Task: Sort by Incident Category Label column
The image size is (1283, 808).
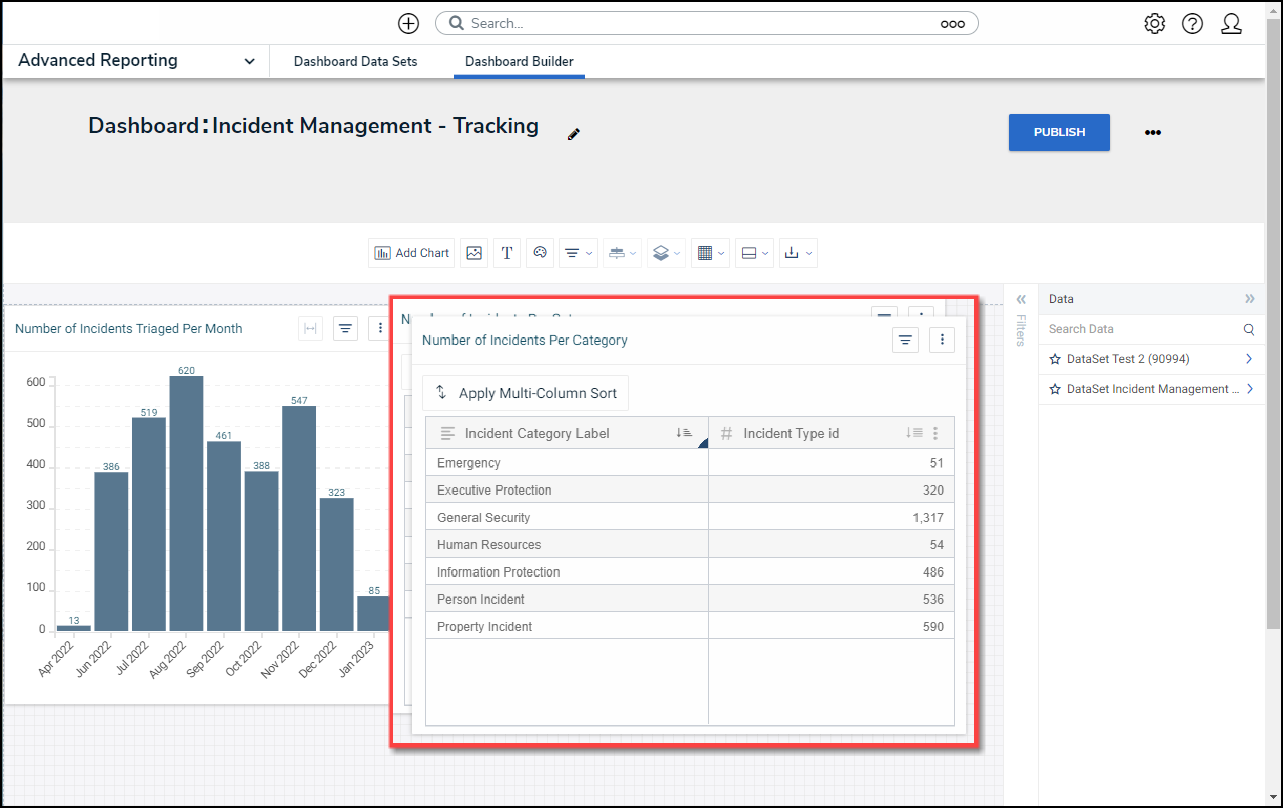Action: click(684, 433)
